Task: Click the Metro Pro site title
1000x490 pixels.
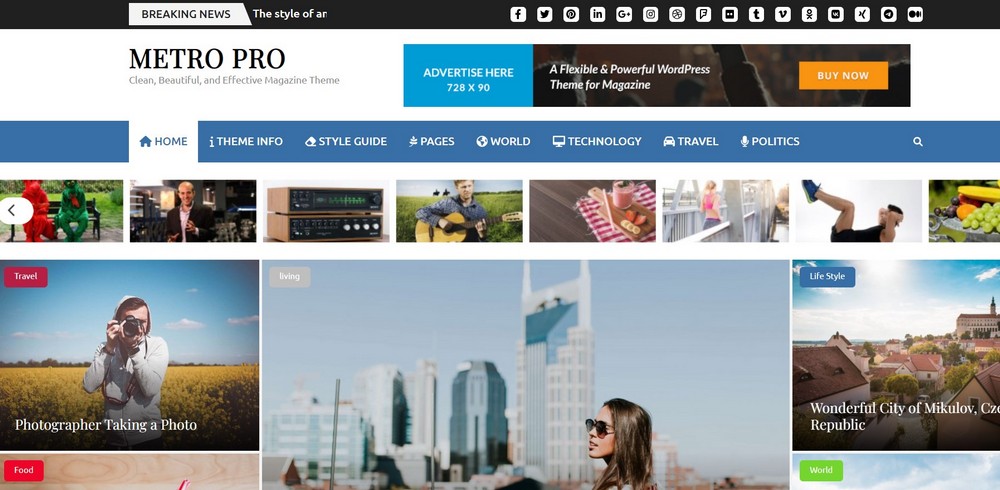Action: [x=207, y=59]
